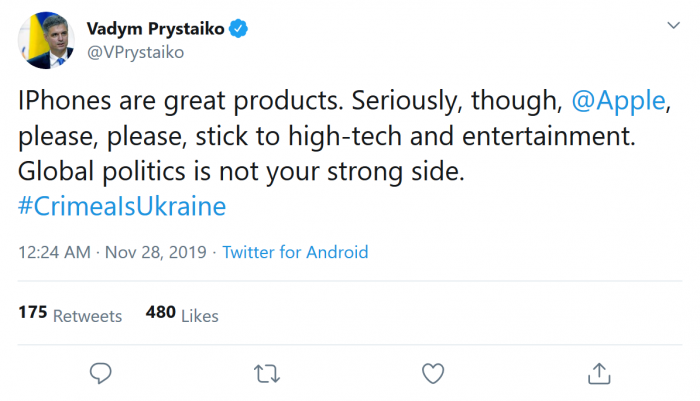Click the 175 retweet count number

pos(33,313)
